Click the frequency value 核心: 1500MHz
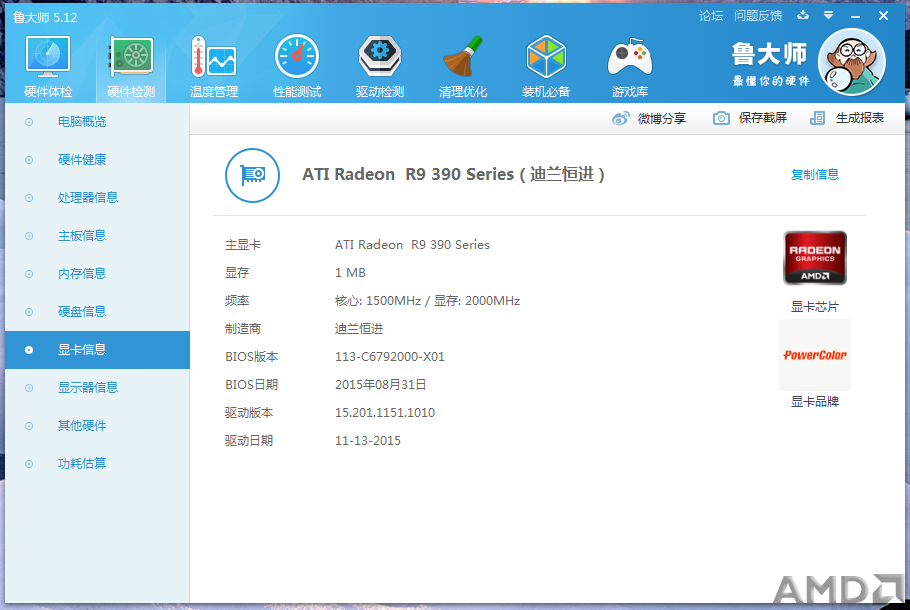Viewport: 910px width, 610px height. coord(378,301)
